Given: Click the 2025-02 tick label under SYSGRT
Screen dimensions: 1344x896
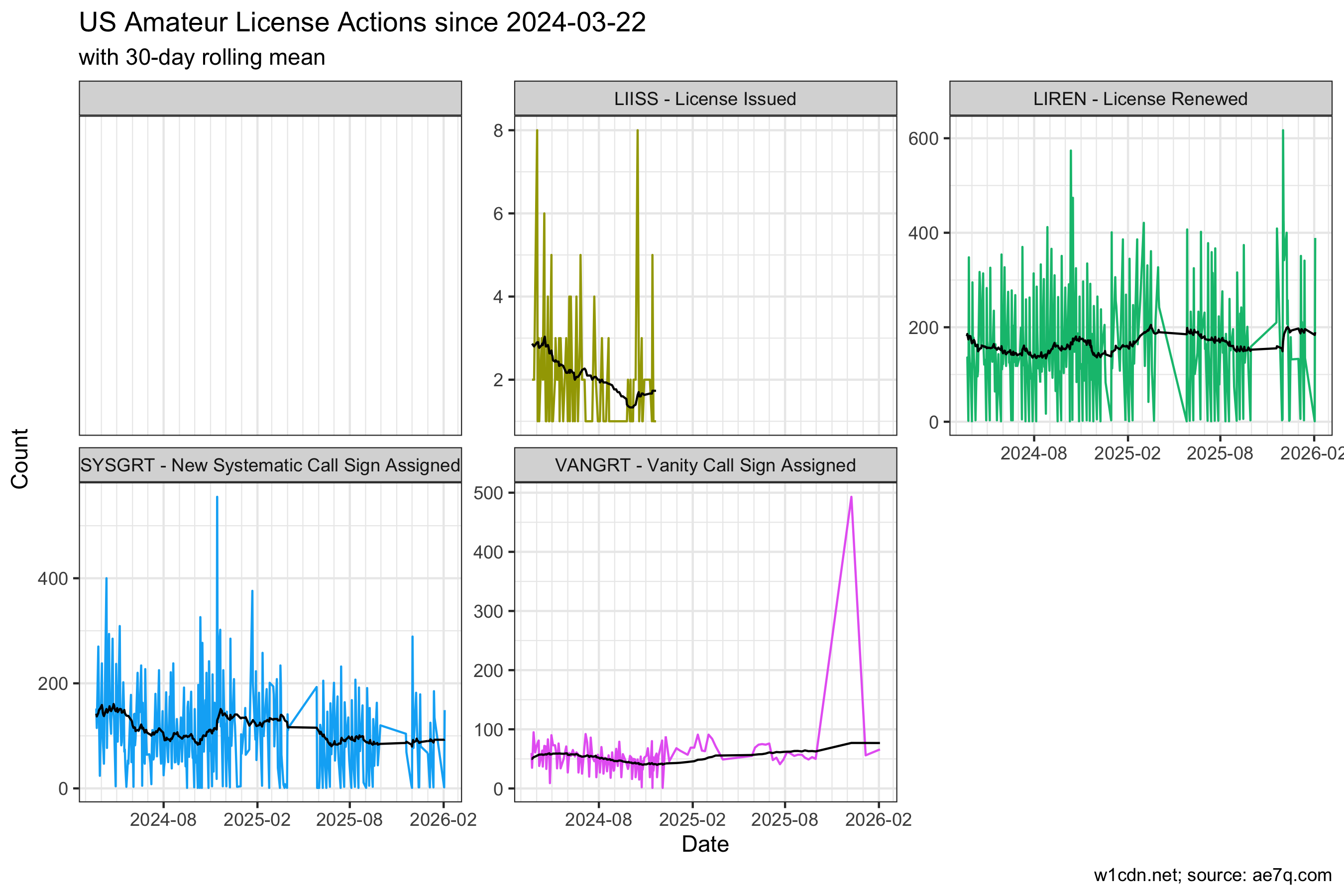Looking at the screenshot, I should click(x=257, y=819).
